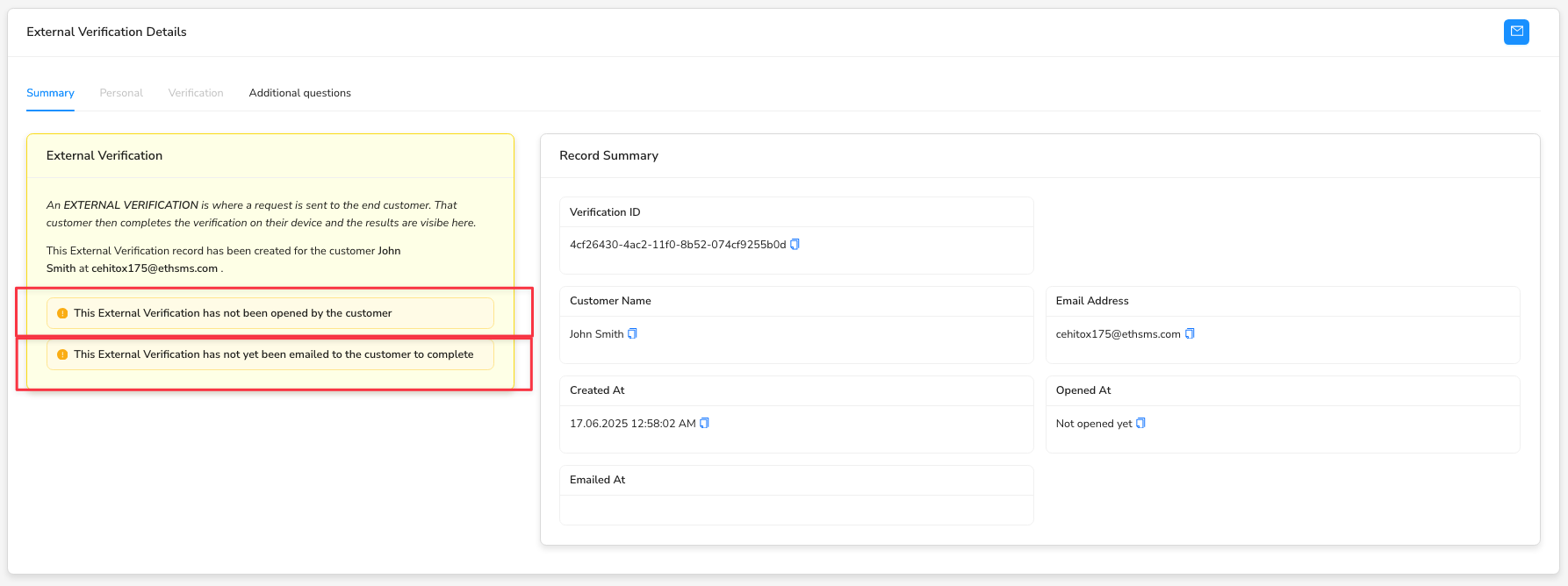Screen dimensions: 1568x586
Task: Click the Record Summary panel heading
Action: coord(608,155)
